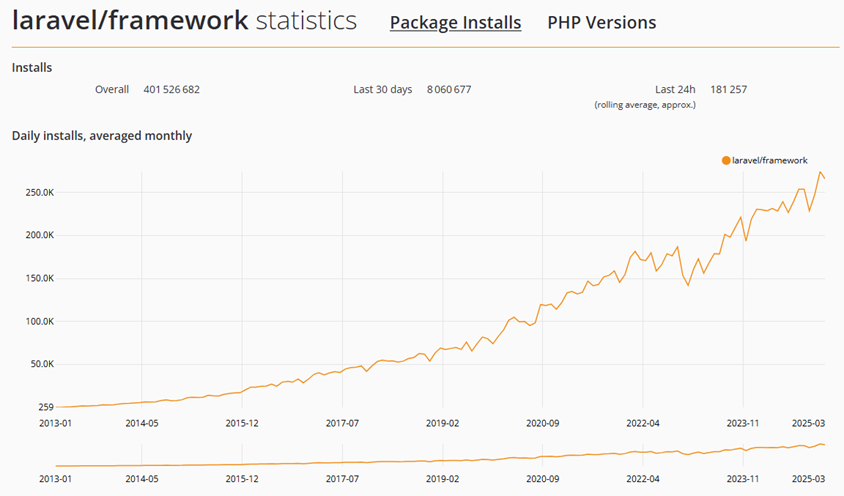Click the Daily installs, averaged monthly heading
The width and height of the screenshot is (844, 496).
tap(101, 135)
